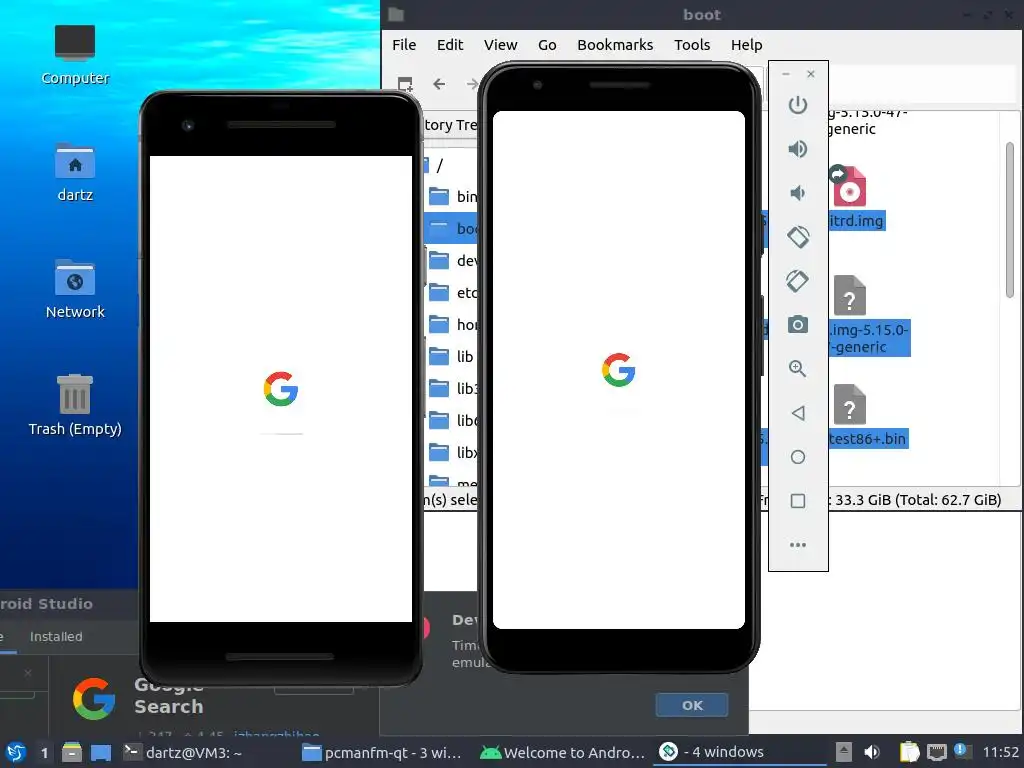1024x768 pixels.
Task: Click the taskbar clock showing 11:52
Action: click(1000, 752)
